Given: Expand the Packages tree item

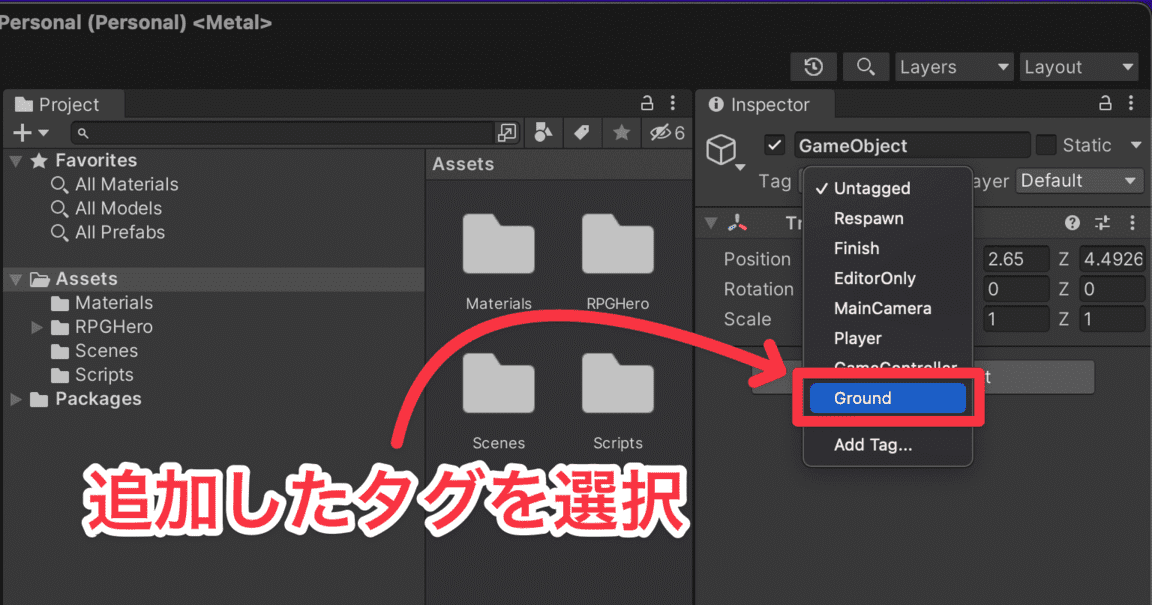Looking at the screenshot, I should point(14,398).
